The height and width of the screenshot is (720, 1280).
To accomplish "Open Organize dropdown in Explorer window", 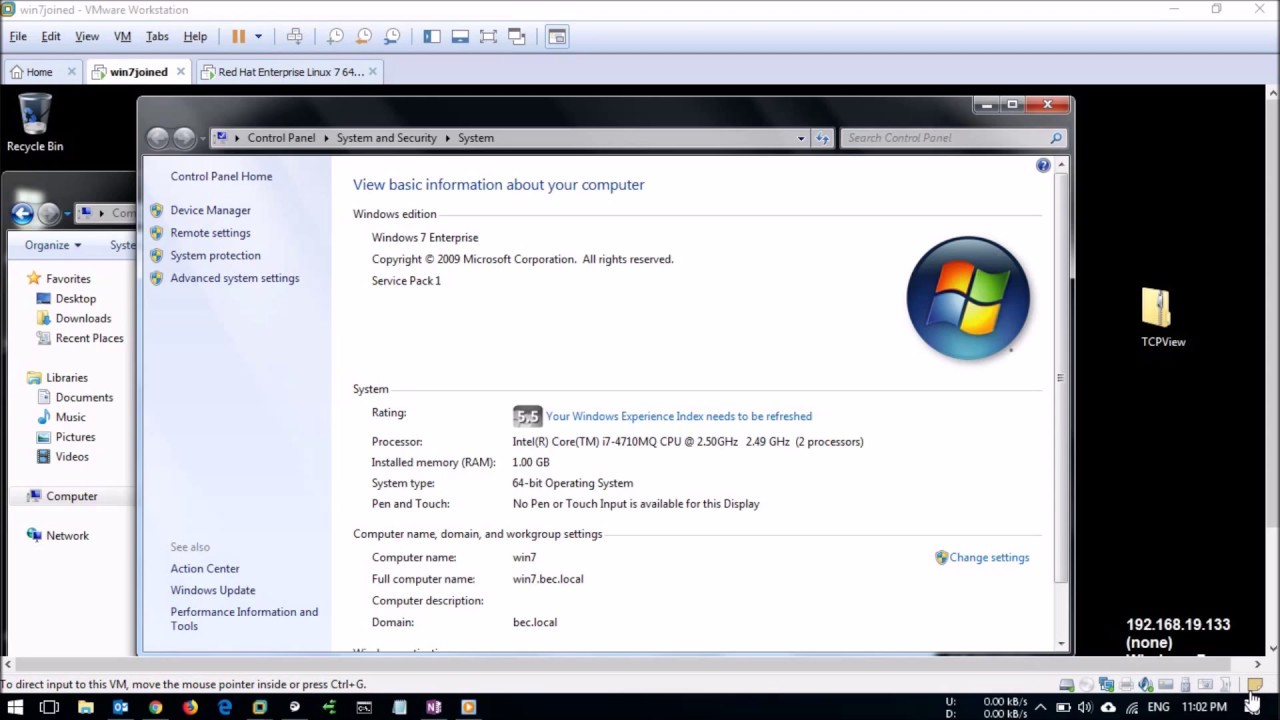I will point(53,245).
